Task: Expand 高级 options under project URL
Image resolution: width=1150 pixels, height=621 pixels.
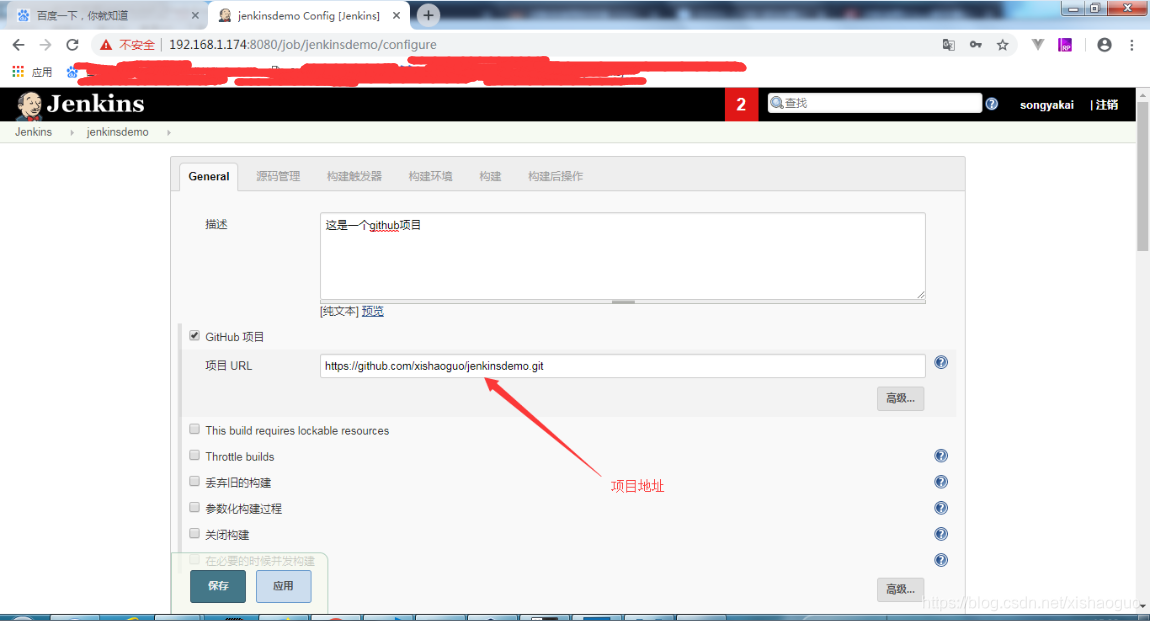Action: tap(901, 398)
